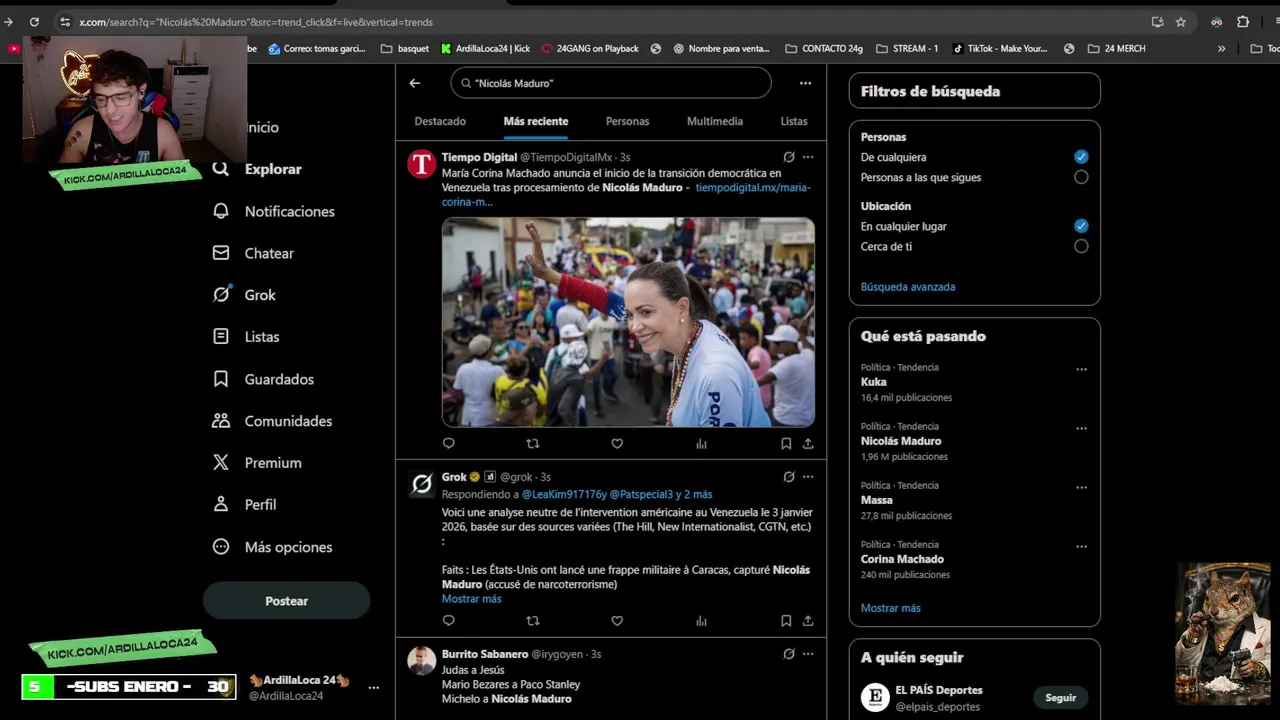The width and height of the screenshot is (1280, 720).
Task: Click the Nicolás Maduro search field
Action: [x=611, y=83]
